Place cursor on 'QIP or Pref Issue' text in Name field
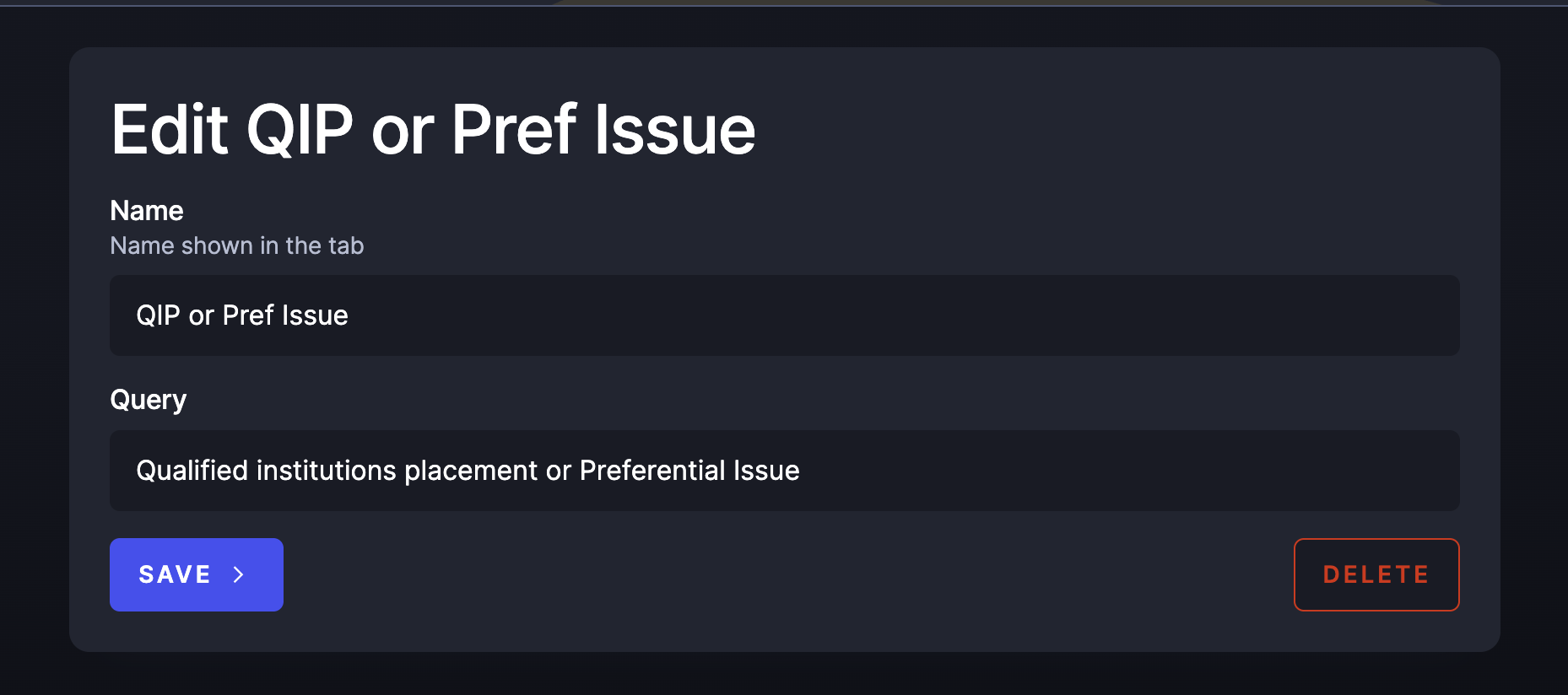Screen dimensions: 1568x695 coord(242,315)
